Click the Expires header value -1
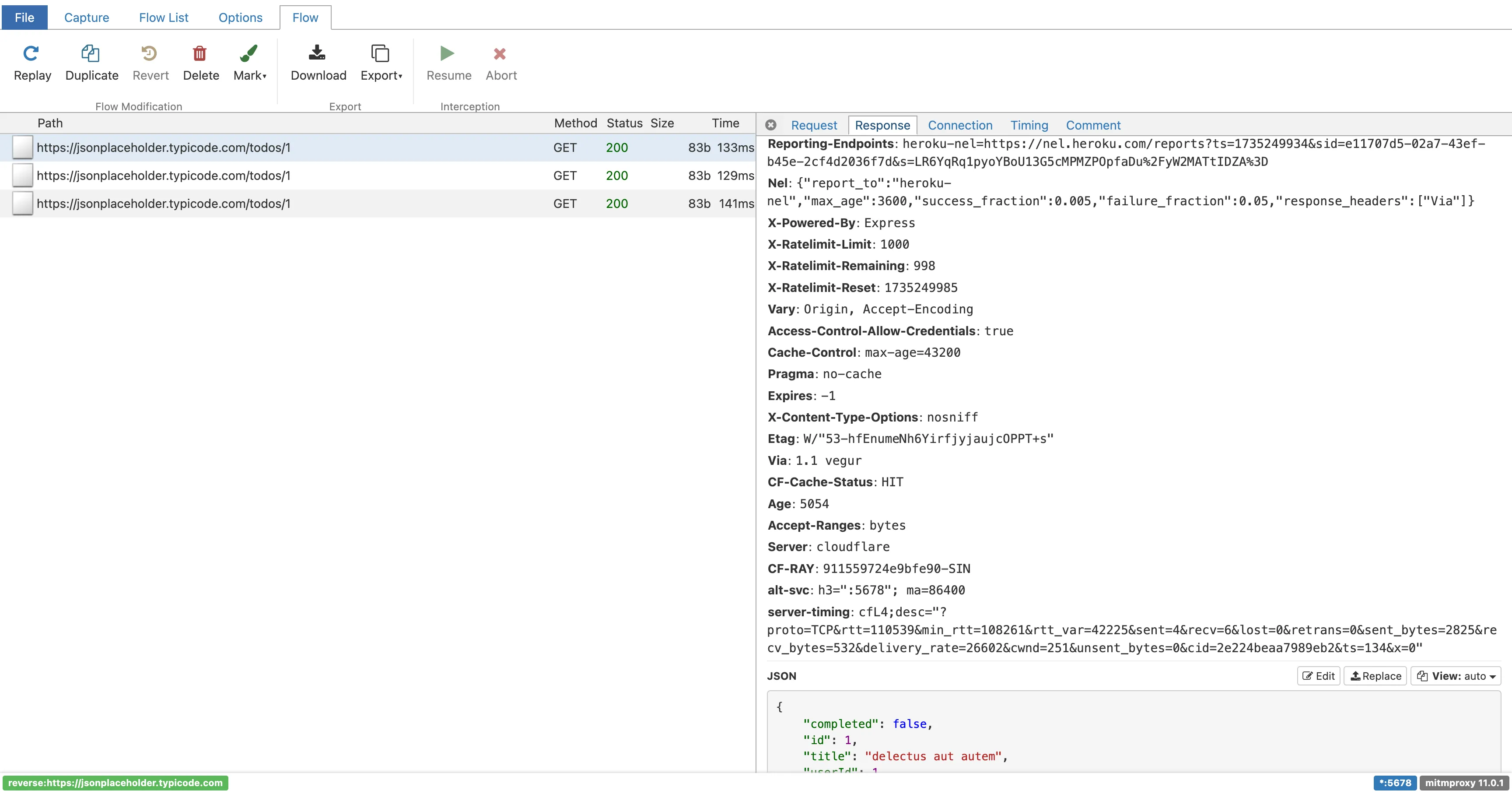This screenshot has width=1512, height=794. tap(828, 396)
